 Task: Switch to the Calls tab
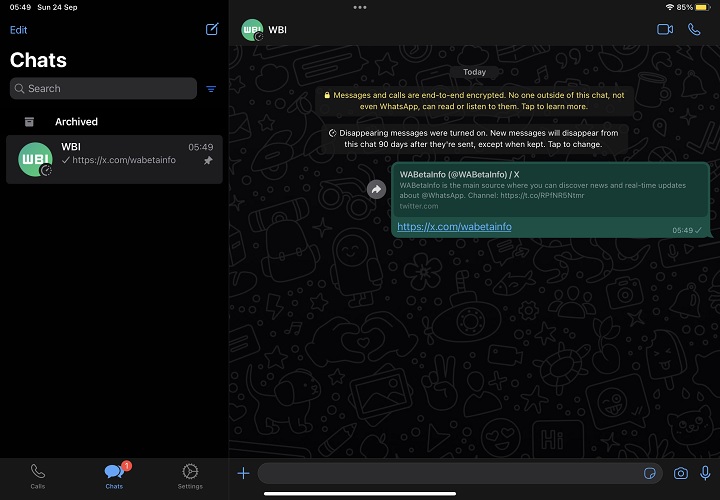click(x=38, y=477)
